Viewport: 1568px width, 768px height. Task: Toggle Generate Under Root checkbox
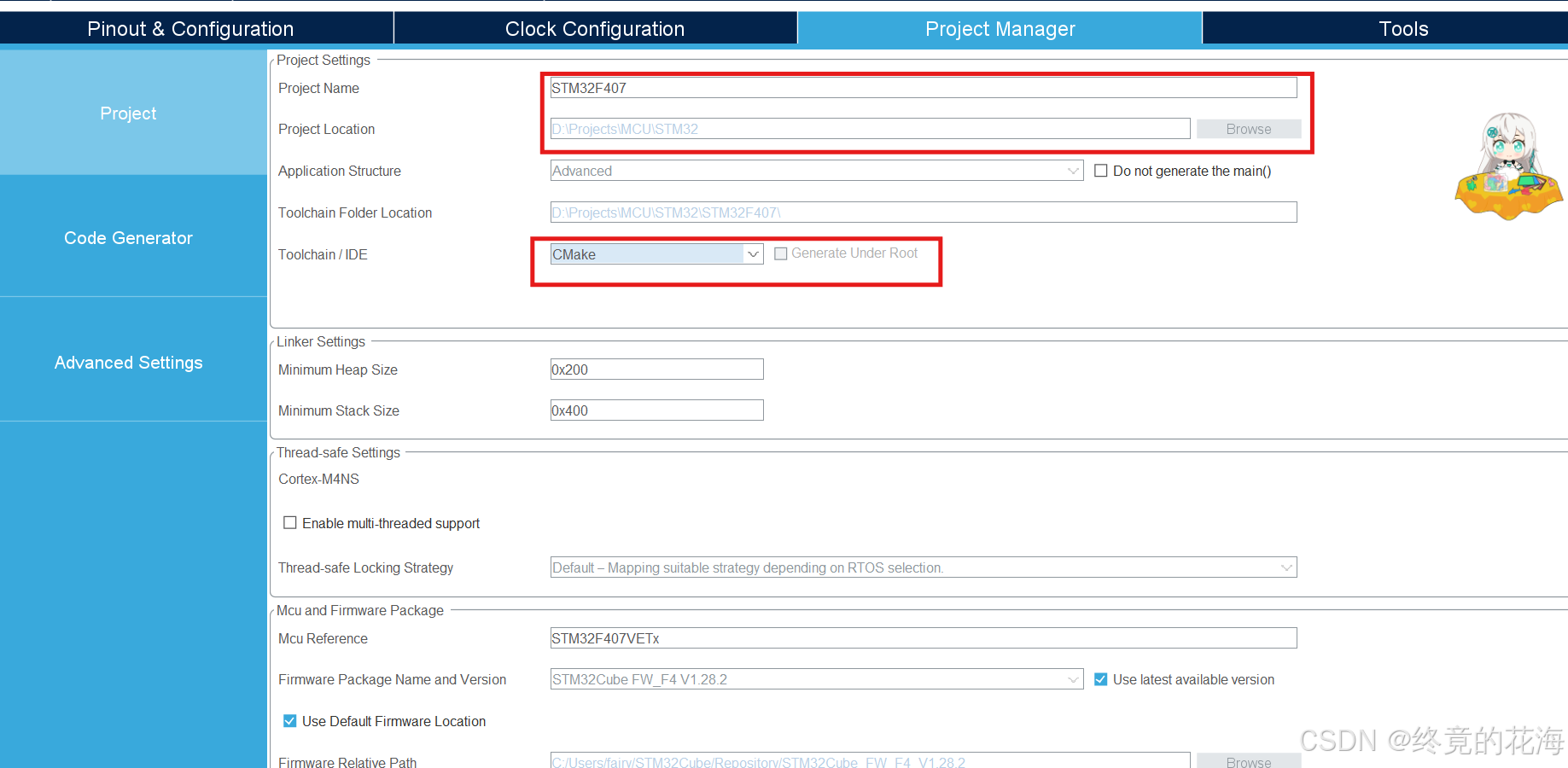780,253
